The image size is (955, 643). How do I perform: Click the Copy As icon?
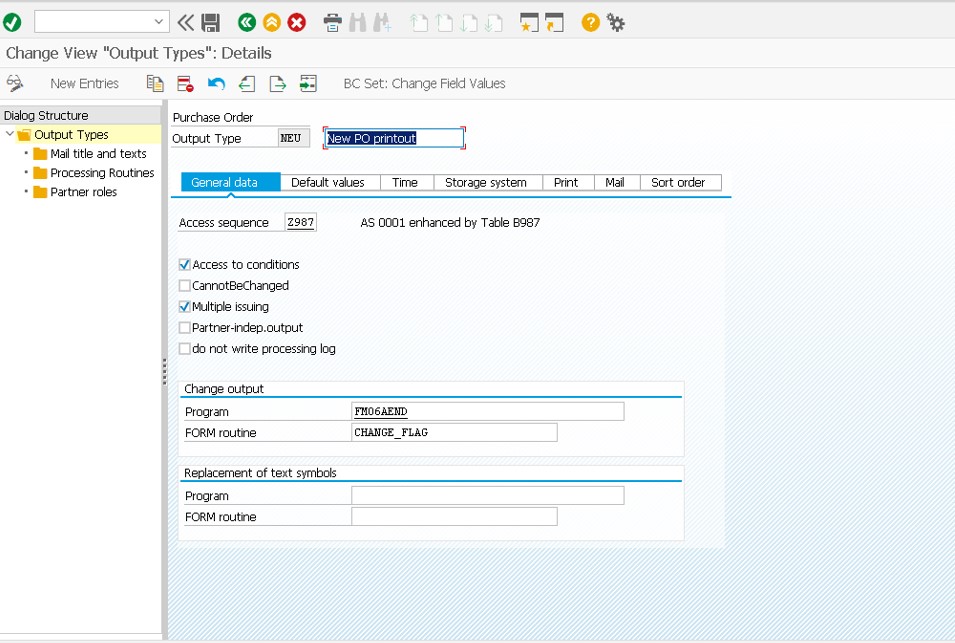click(155, 83)
